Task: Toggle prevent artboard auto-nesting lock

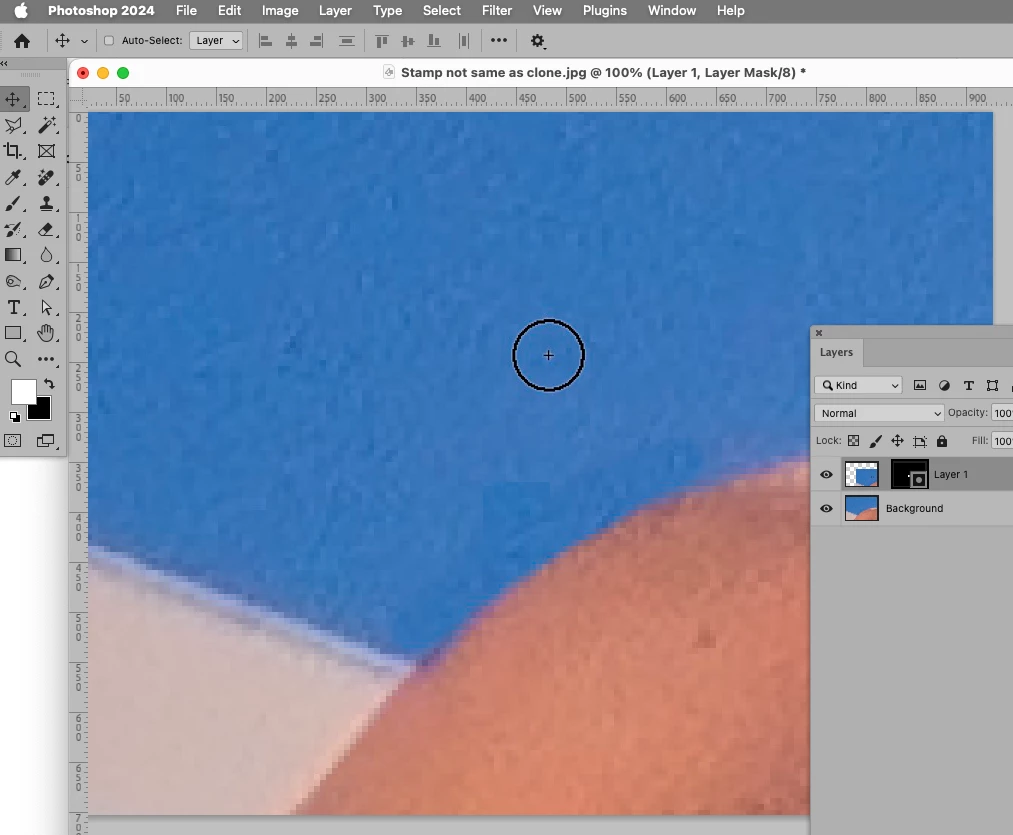Action: [920, 441]
